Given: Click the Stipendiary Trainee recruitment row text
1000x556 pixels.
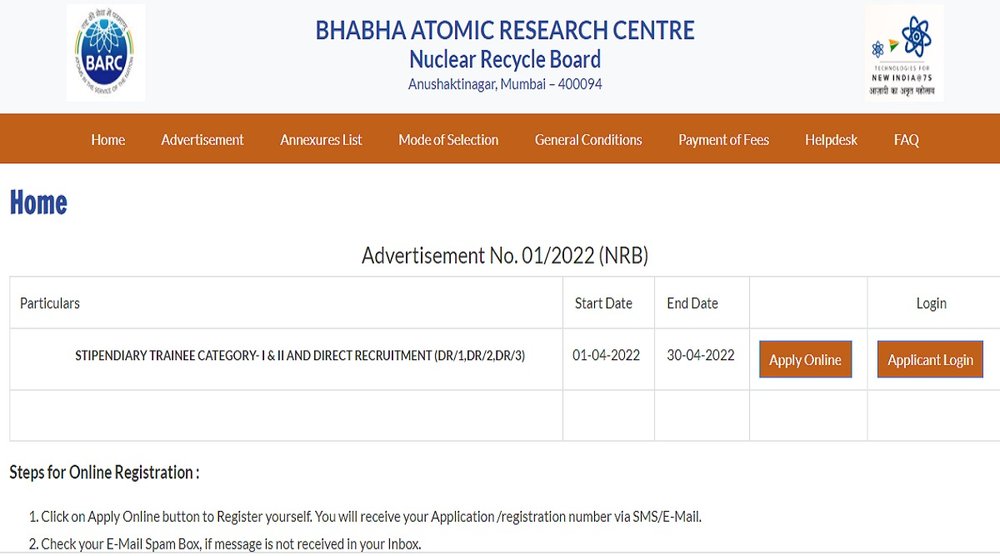Looking at the screenshot, I should pos(300,356).
